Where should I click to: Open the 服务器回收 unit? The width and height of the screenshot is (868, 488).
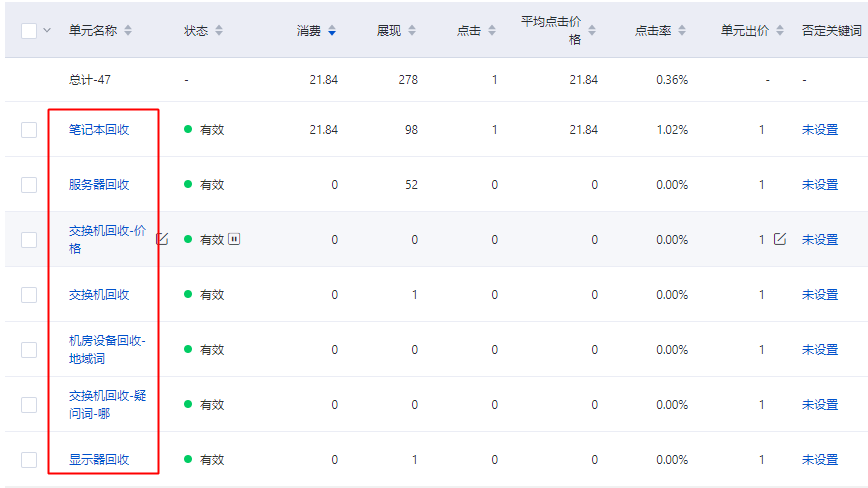click(x=99, y=185)
